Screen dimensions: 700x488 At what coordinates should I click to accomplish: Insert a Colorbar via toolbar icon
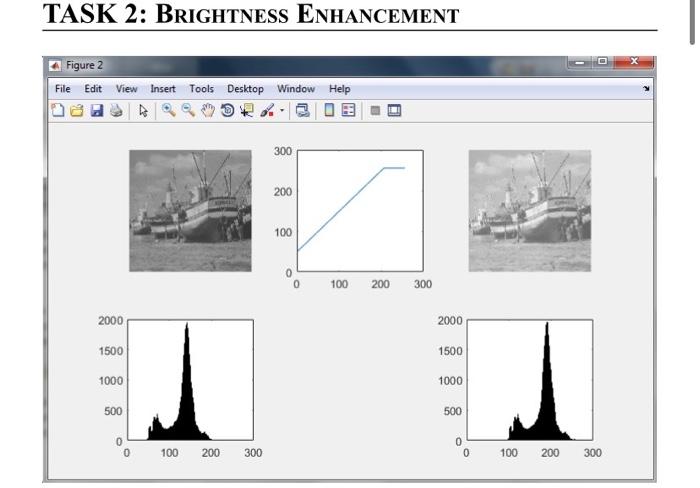tap(329, 110)
